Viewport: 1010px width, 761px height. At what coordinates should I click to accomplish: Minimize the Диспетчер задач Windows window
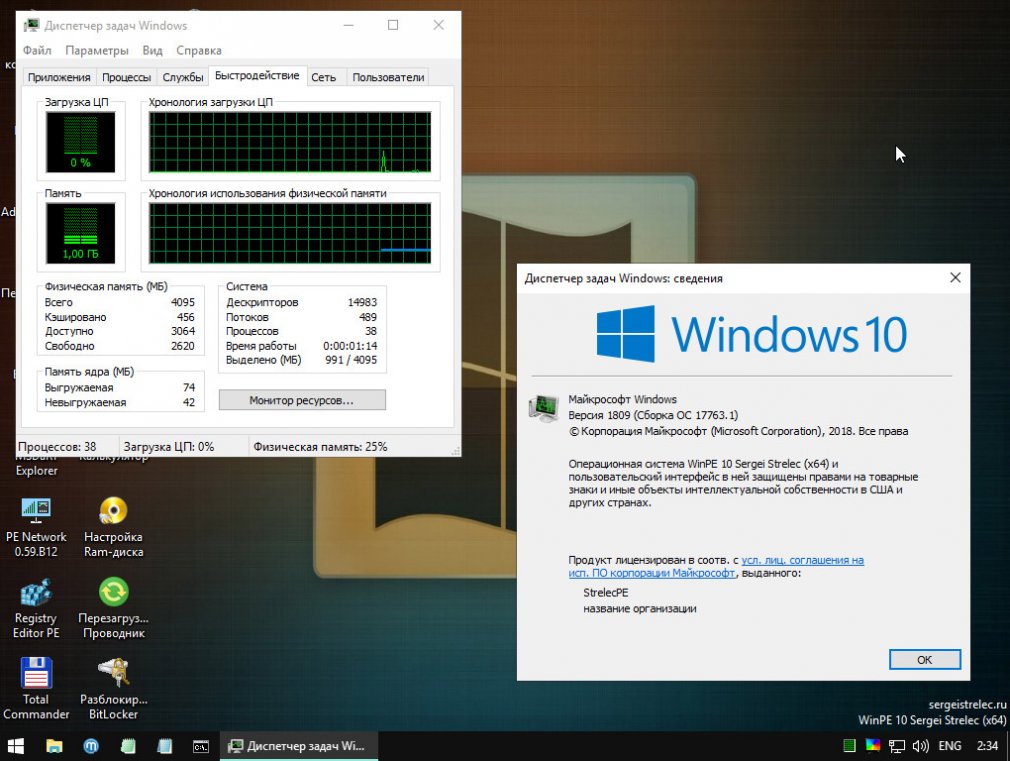click(x=348, y=25)
